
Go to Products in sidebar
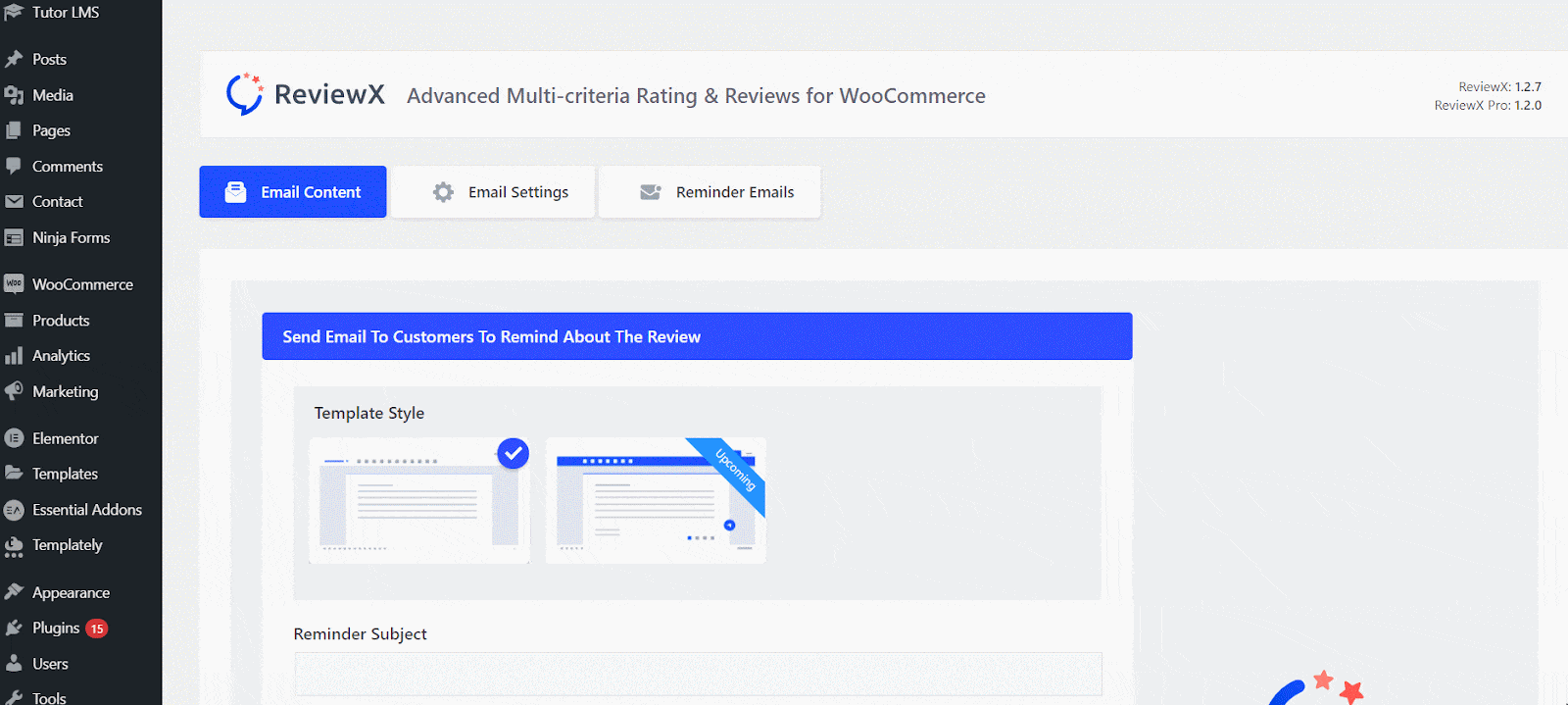(61, 321)
